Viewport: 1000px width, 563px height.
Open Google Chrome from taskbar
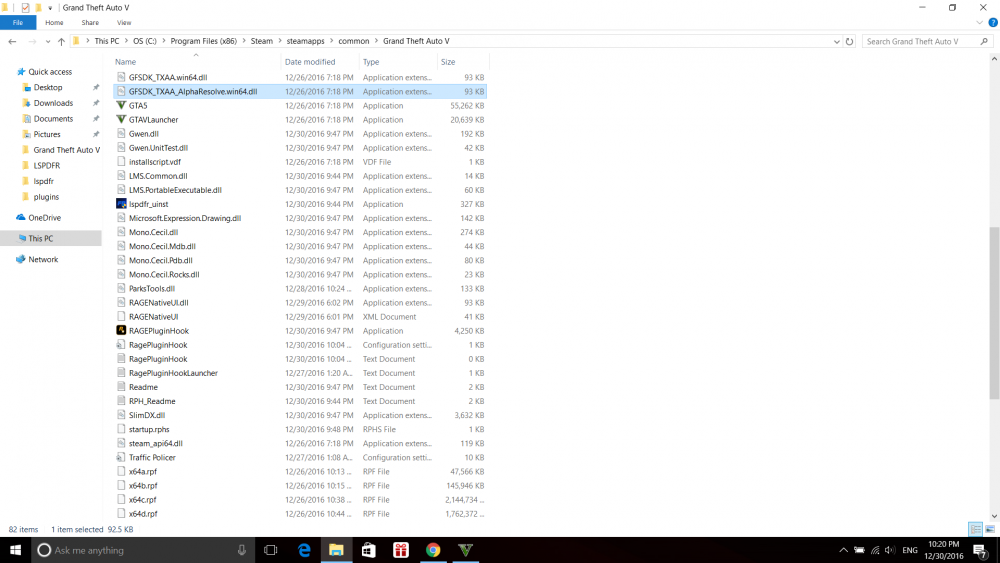(x=433, y=550)
